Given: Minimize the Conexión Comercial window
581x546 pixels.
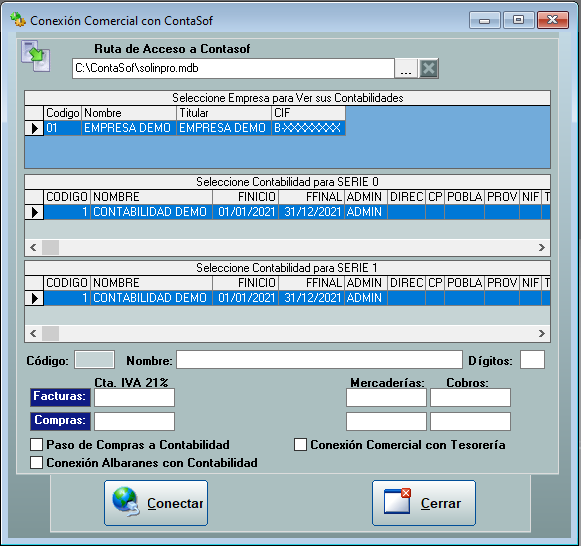Looking at the screenshot, I should click(485, 20).
